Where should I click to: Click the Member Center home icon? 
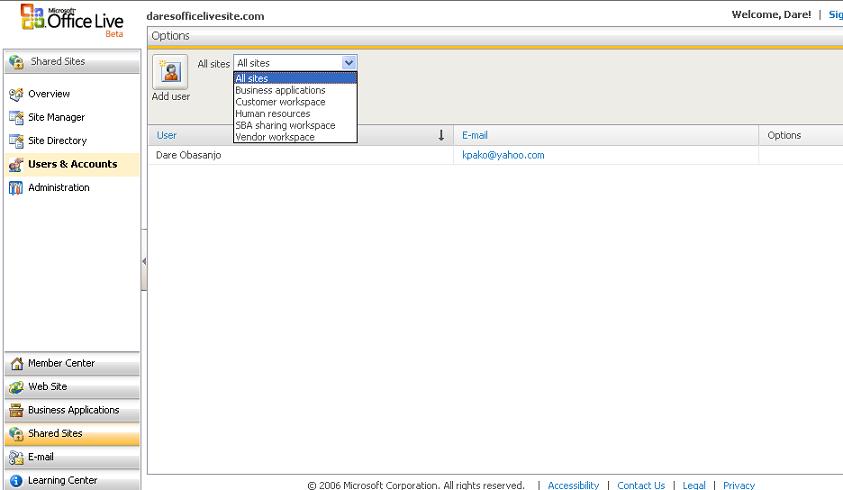pyautogui.click(x=16, y=363)
